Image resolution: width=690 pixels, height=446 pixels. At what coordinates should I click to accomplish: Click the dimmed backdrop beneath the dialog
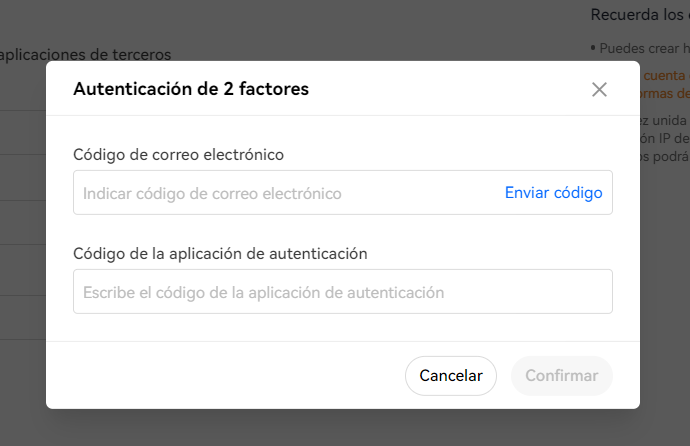[343, 429]
